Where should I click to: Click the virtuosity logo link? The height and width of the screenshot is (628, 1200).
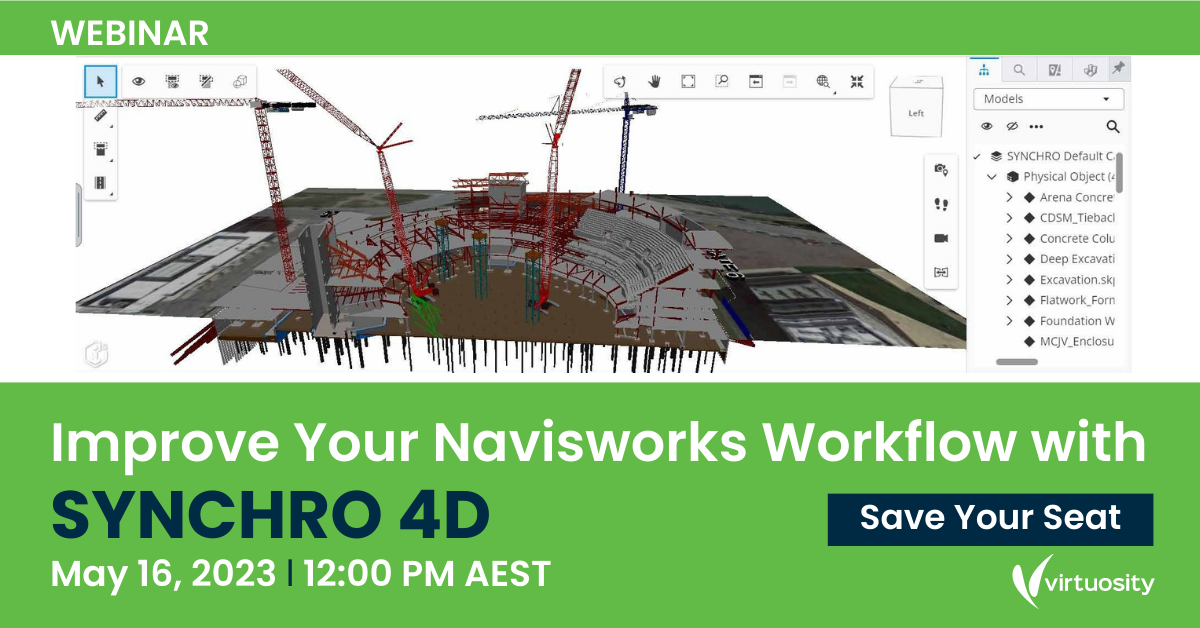[1085, 581]
